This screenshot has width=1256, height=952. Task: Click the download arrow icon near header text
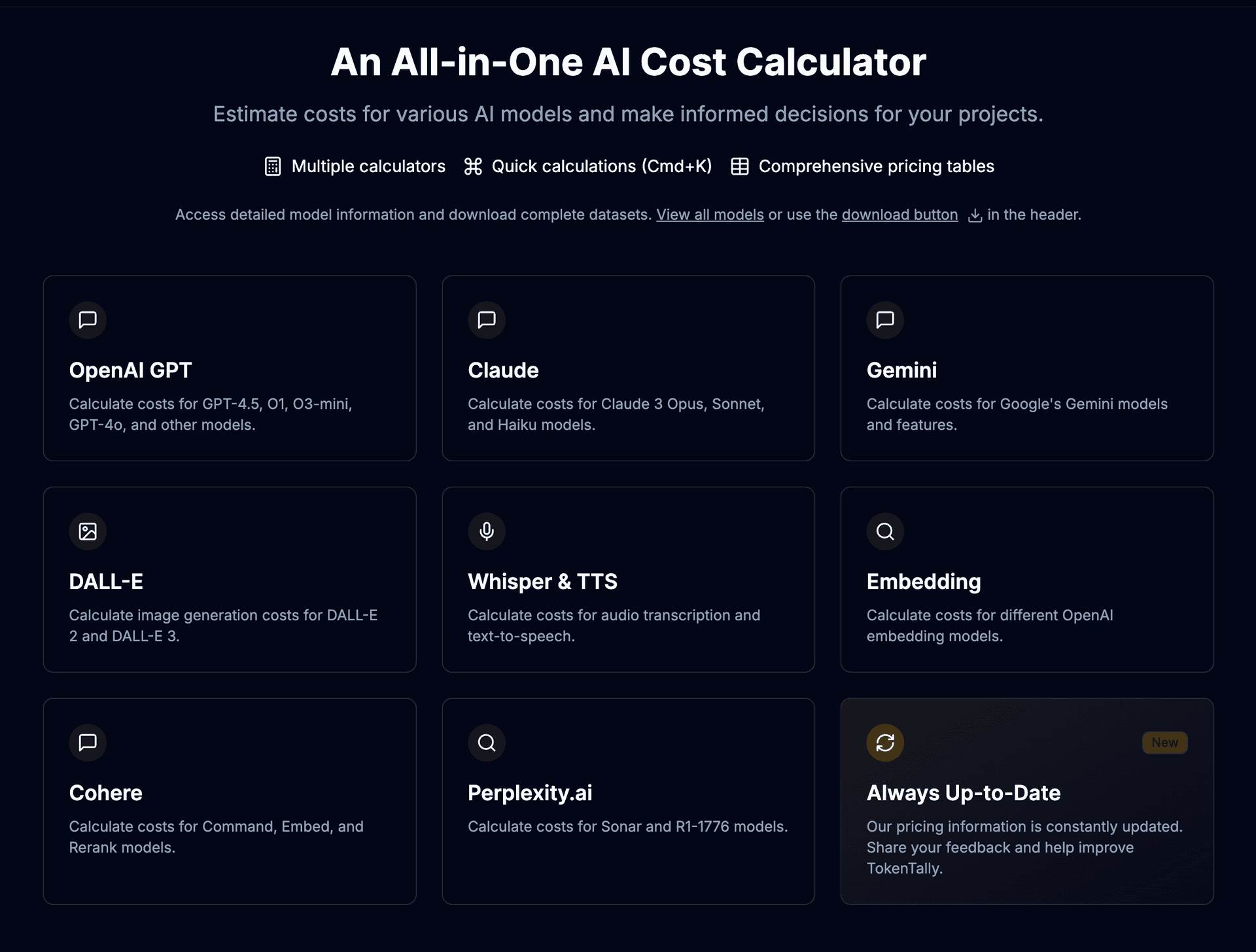point(975,215)
